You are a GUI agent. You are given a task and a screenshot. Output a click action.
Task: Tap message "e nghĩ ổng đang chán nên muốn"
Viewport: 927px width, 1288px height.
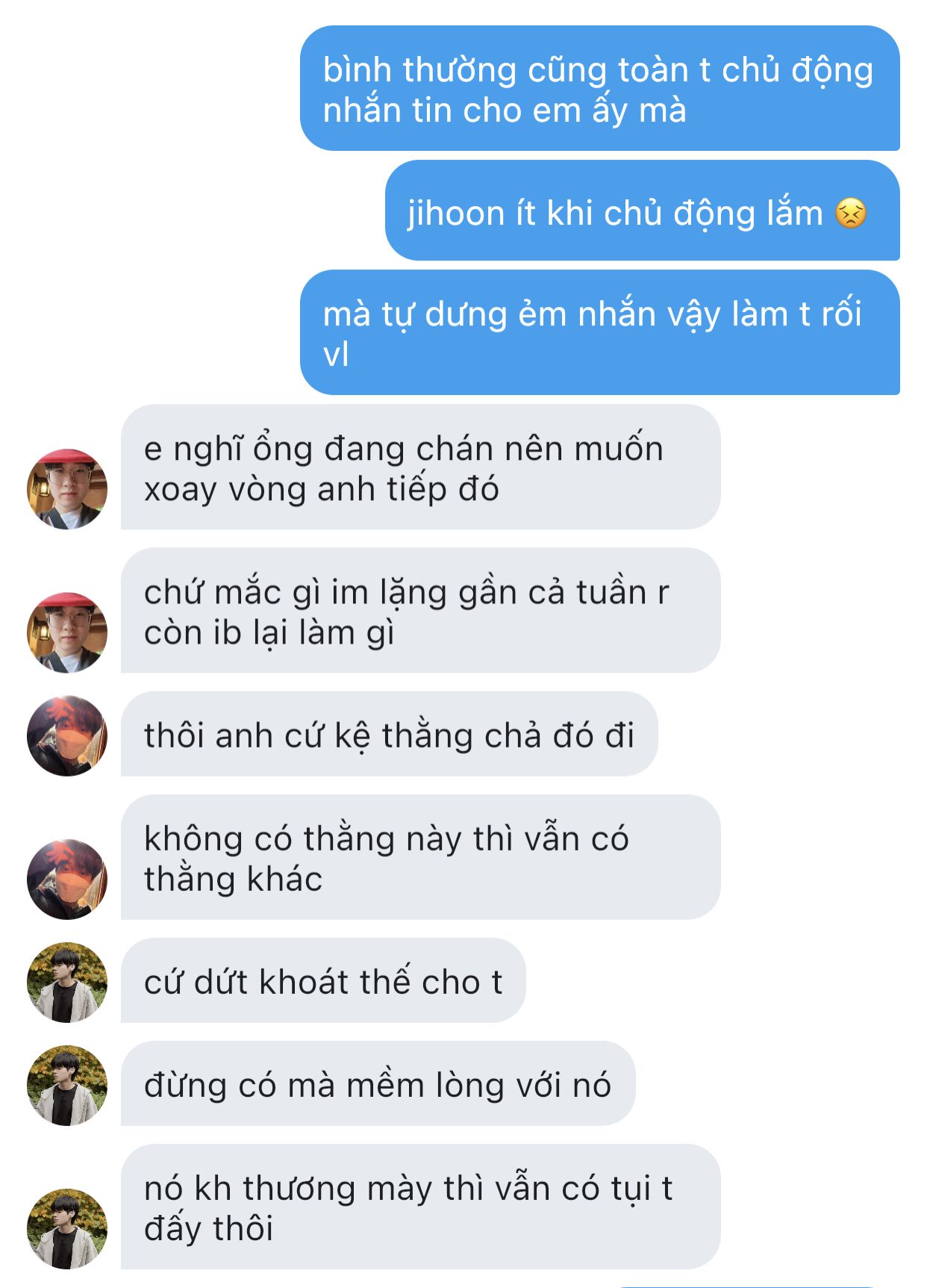point(421,467)
